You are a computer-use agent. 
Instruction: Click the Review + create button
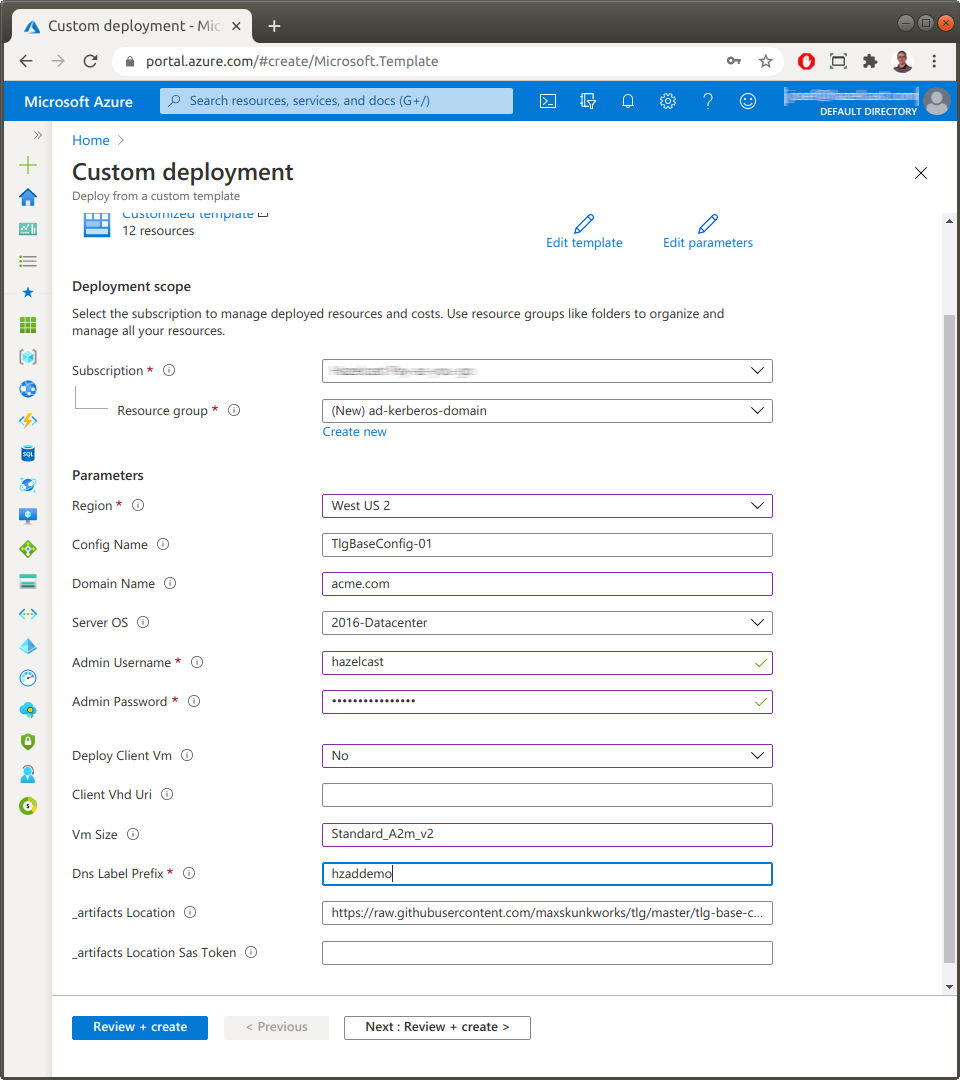click(x=139, y=1027)
